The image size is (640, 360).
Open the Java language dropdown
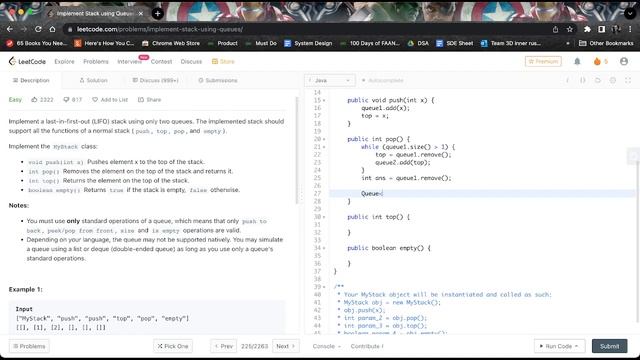(329, 80)
